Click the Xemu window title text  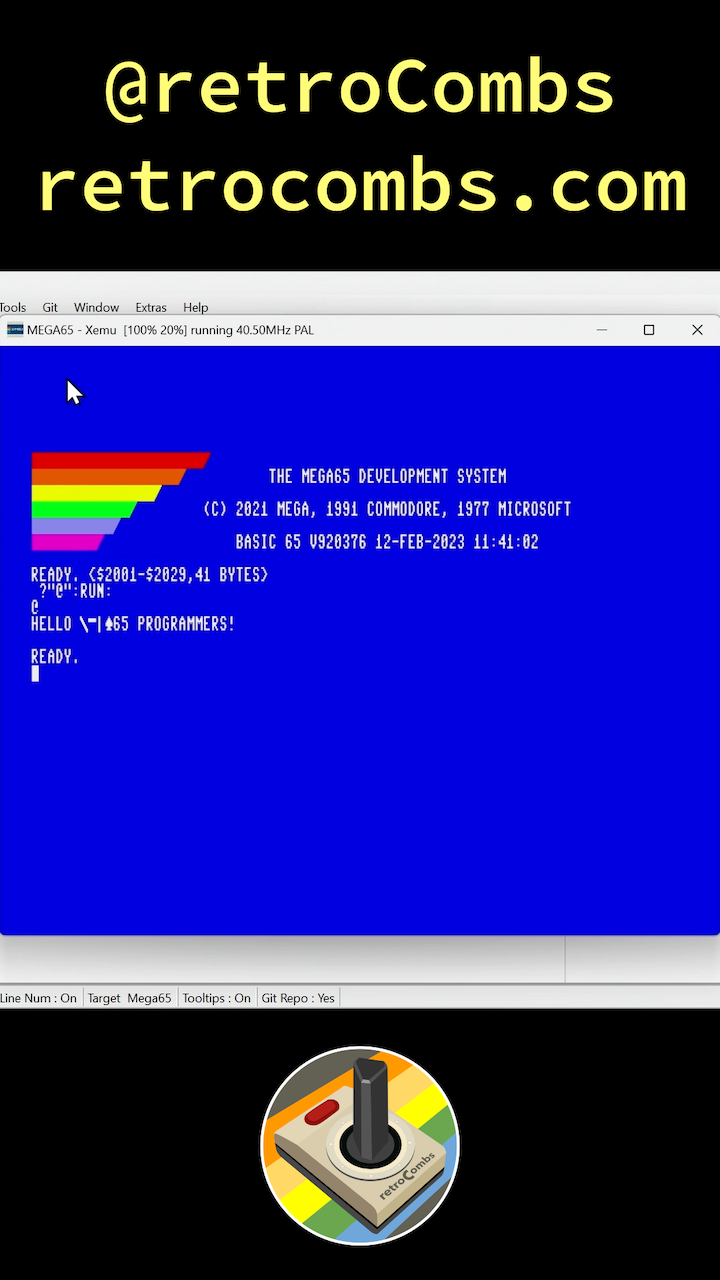(x=170, y=330)
